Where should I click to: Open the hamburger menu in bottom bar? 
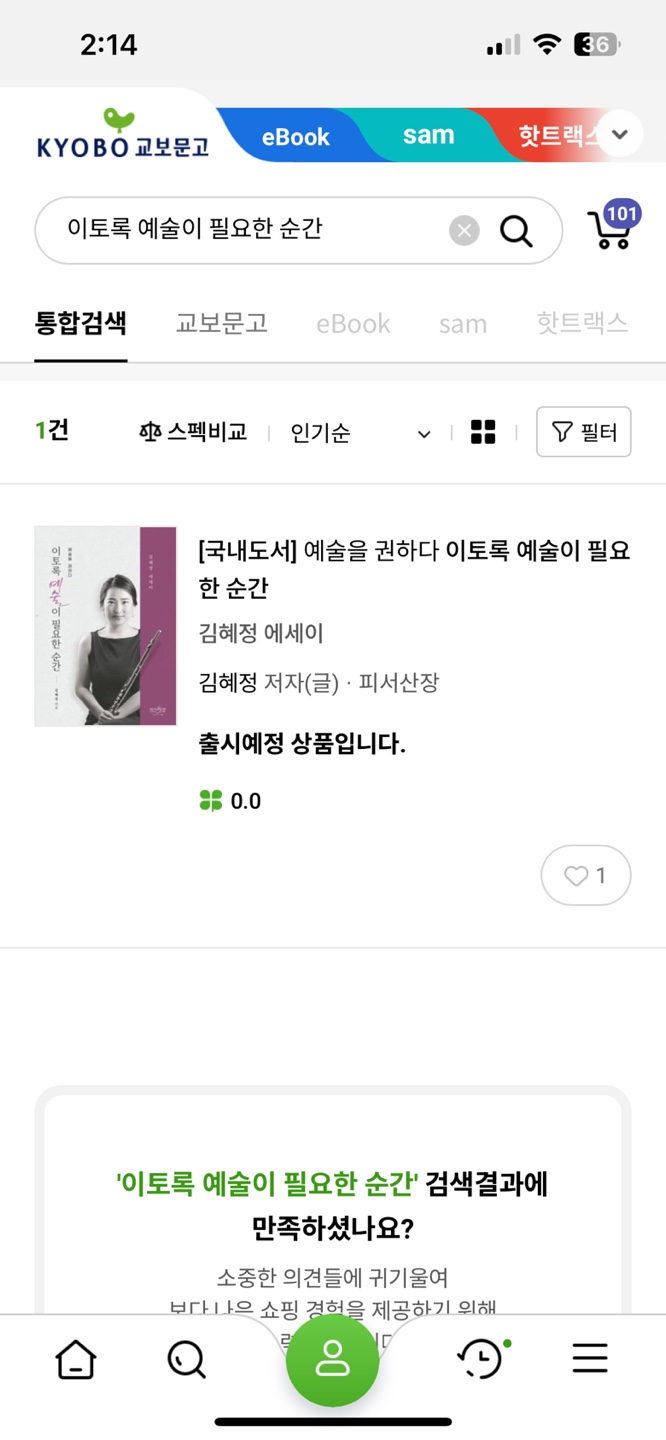pyautogui.click(x=590, y=1358)
